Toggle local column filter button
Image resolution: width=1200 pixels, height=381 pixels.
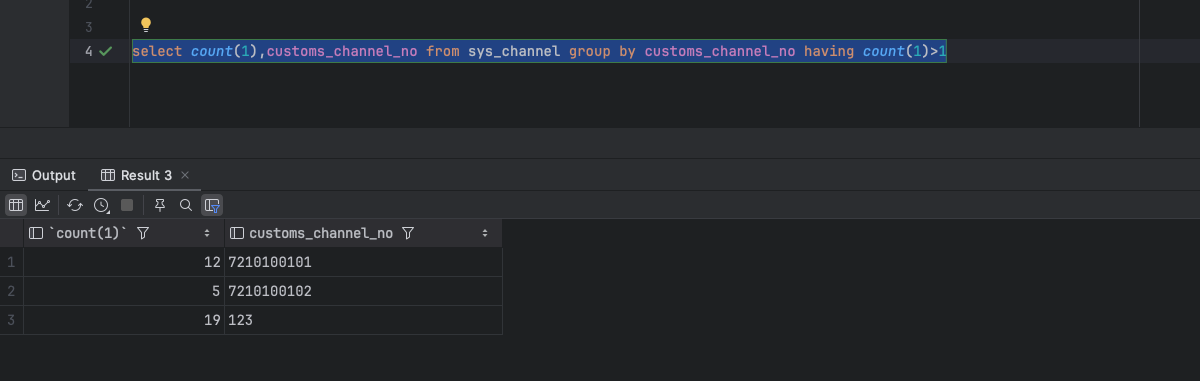[x=212, y=205]
